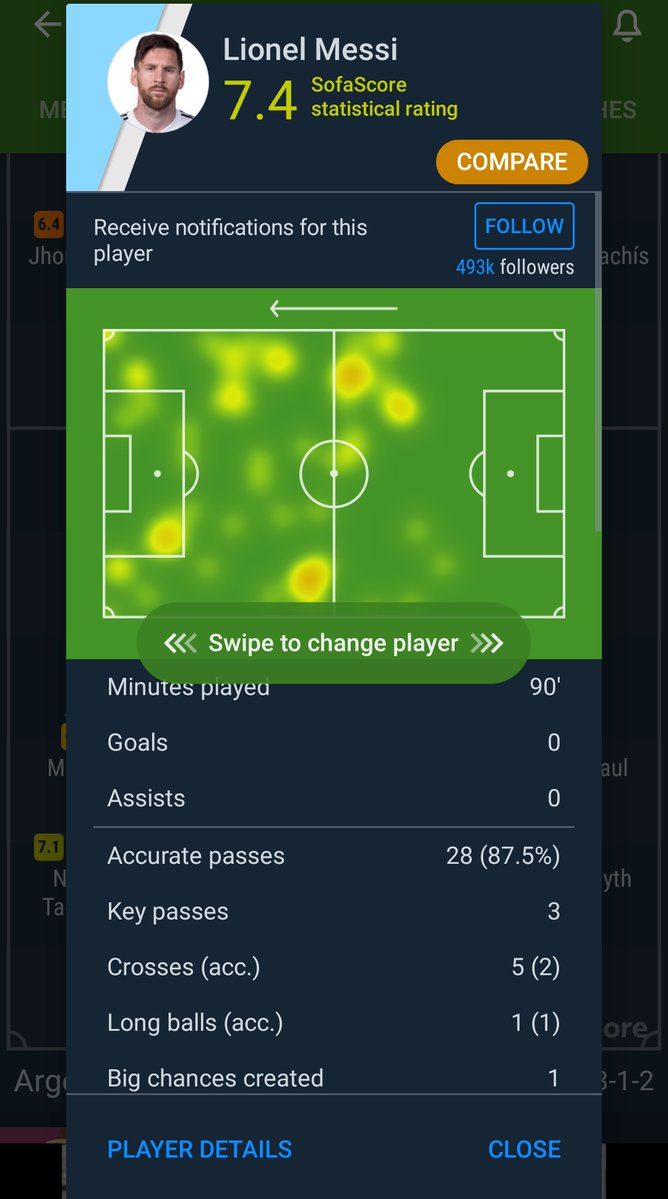
Task: Tap Lionel Messi's profile photo
Action: click(x=158, y=82)
